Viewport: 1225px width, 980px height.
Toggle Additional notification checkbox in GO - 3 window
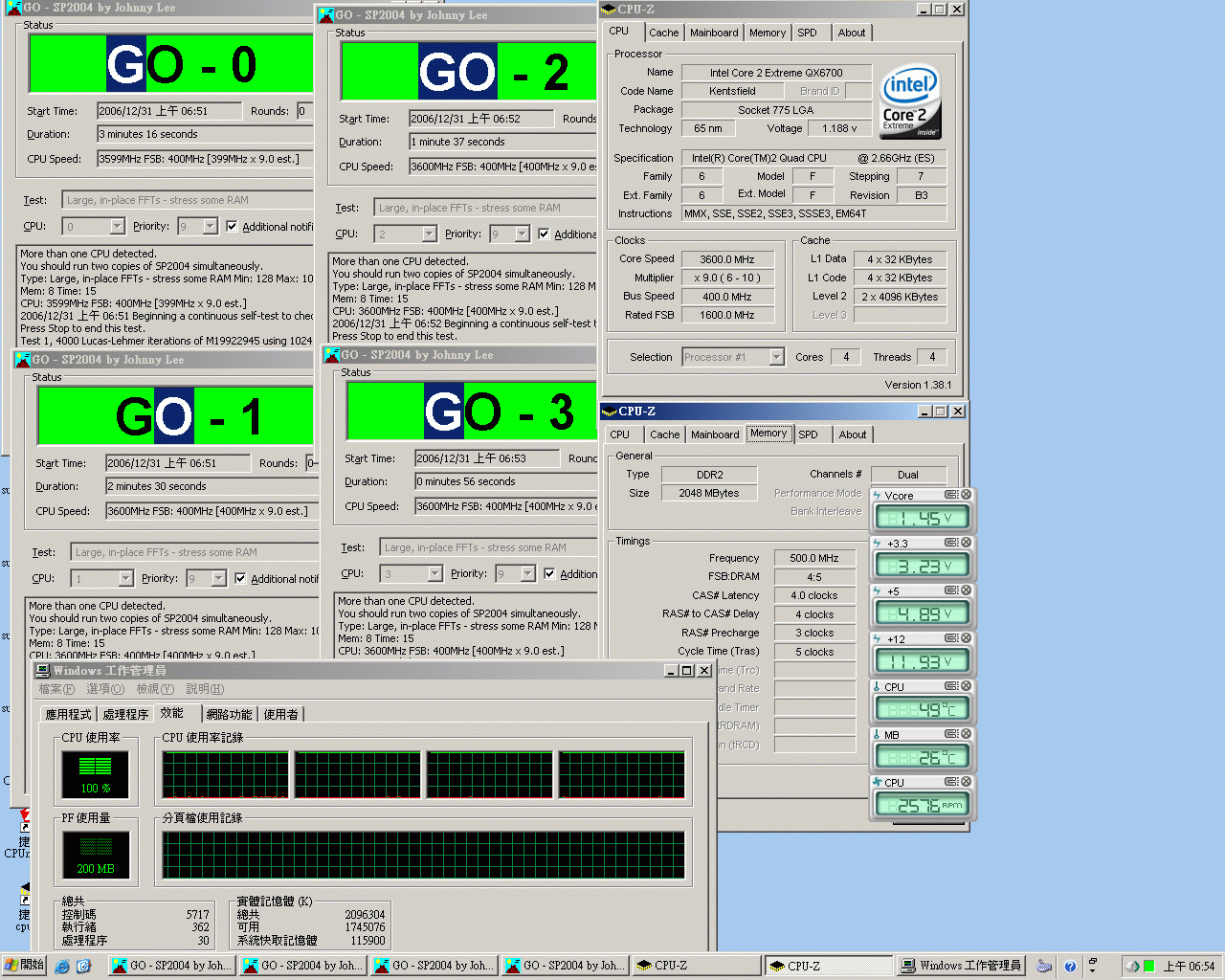[x=549, y=574]
